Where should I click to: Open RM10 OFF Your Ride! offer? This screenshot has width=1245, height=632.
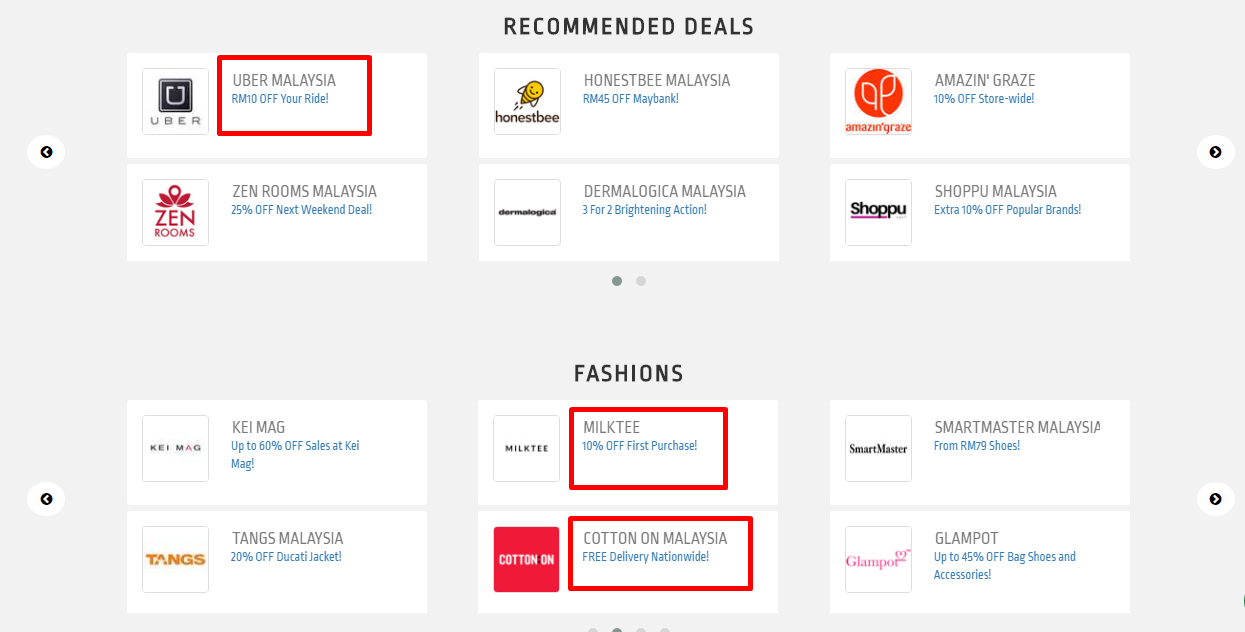tap(280, 99)
